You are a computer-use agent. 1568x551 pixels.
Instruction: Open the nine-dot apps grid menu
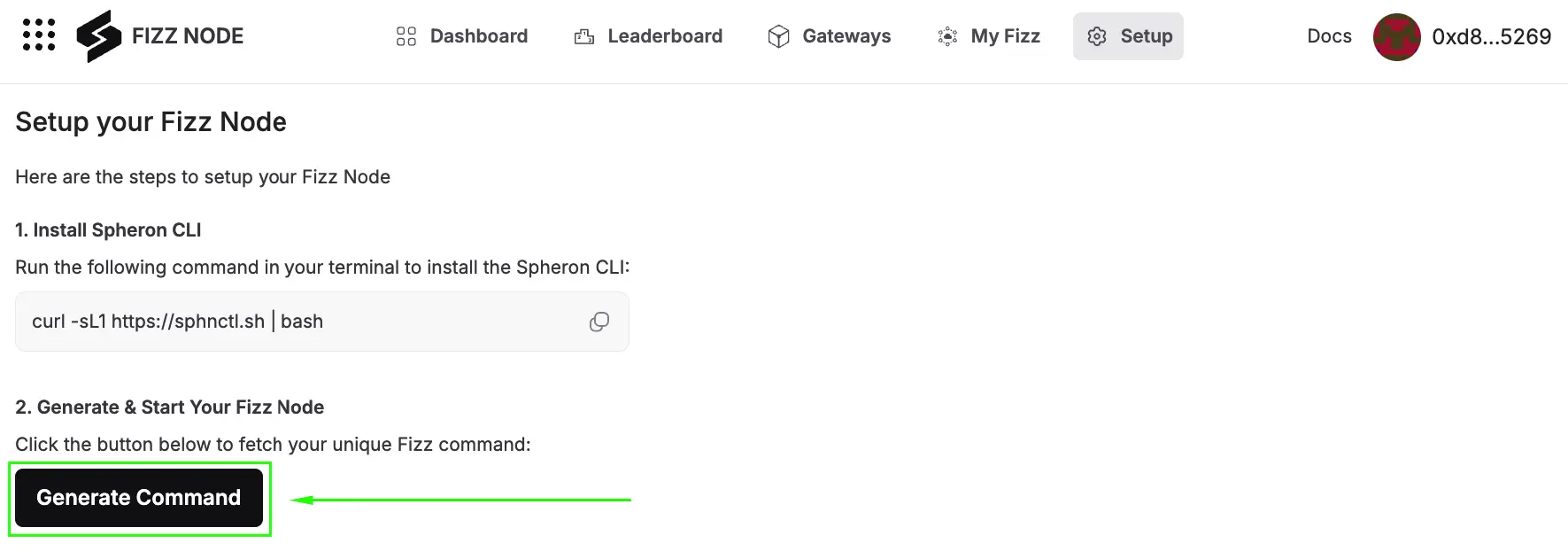tap(39, 35)
